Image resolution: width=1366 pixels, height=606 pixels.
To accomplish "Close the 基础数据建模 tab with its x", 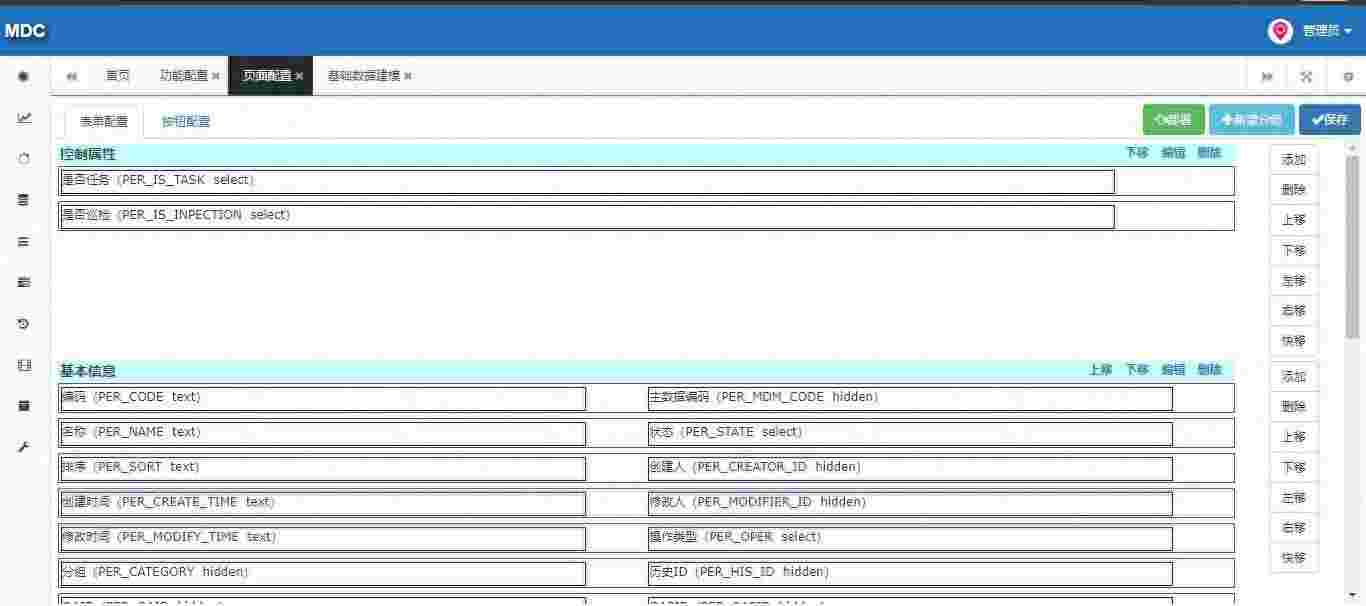I will pos(408,76).
